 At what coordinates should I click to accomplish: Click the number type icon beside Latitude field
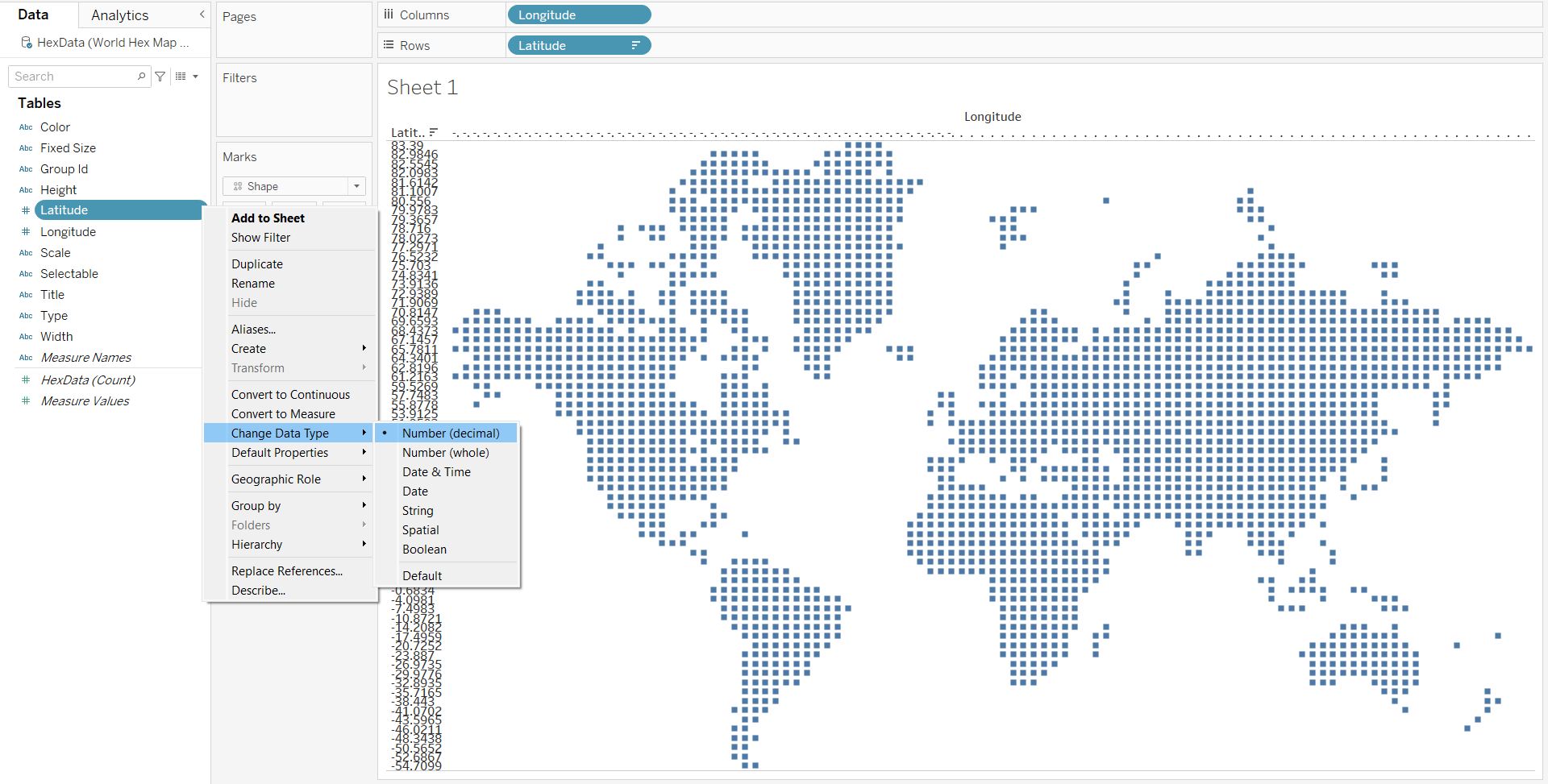(x=26, y=210)
